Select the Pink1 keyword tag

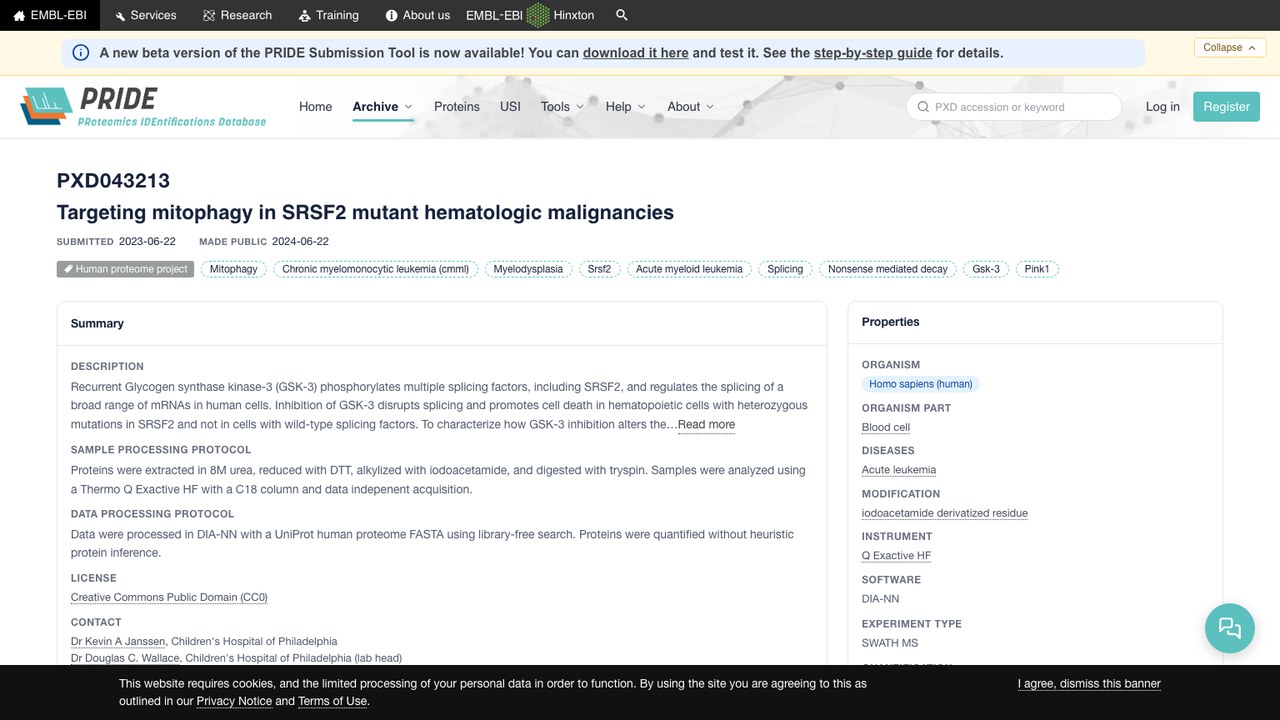tap(1037, 269)
